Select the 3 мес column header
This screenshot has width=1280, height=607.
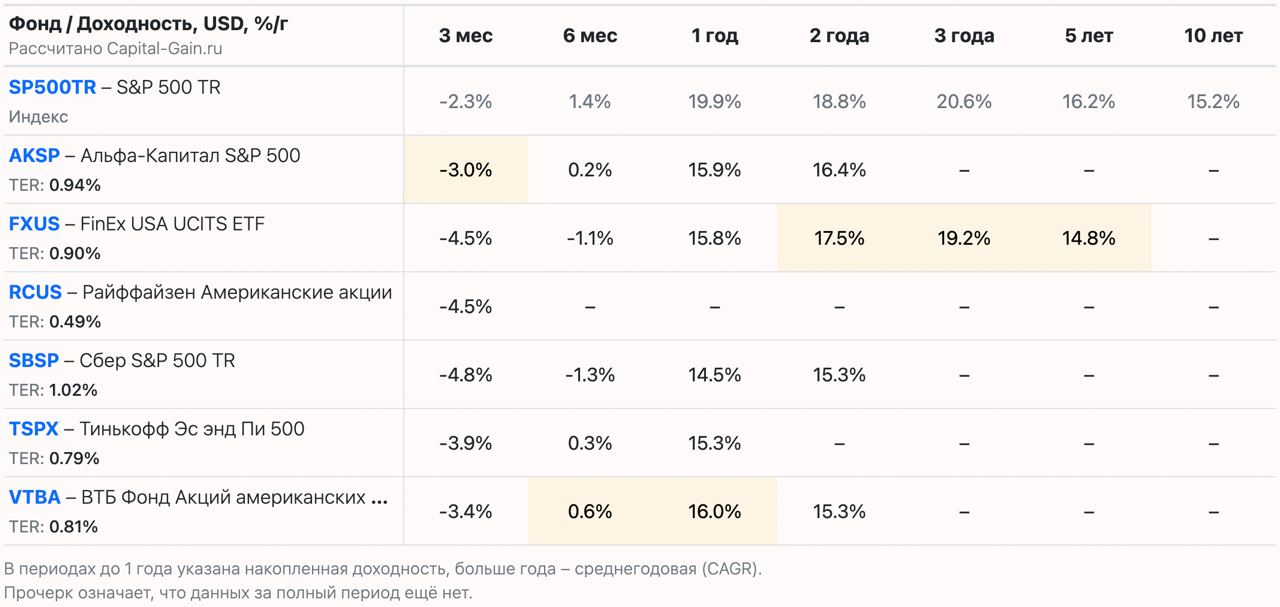coord(466,36)
